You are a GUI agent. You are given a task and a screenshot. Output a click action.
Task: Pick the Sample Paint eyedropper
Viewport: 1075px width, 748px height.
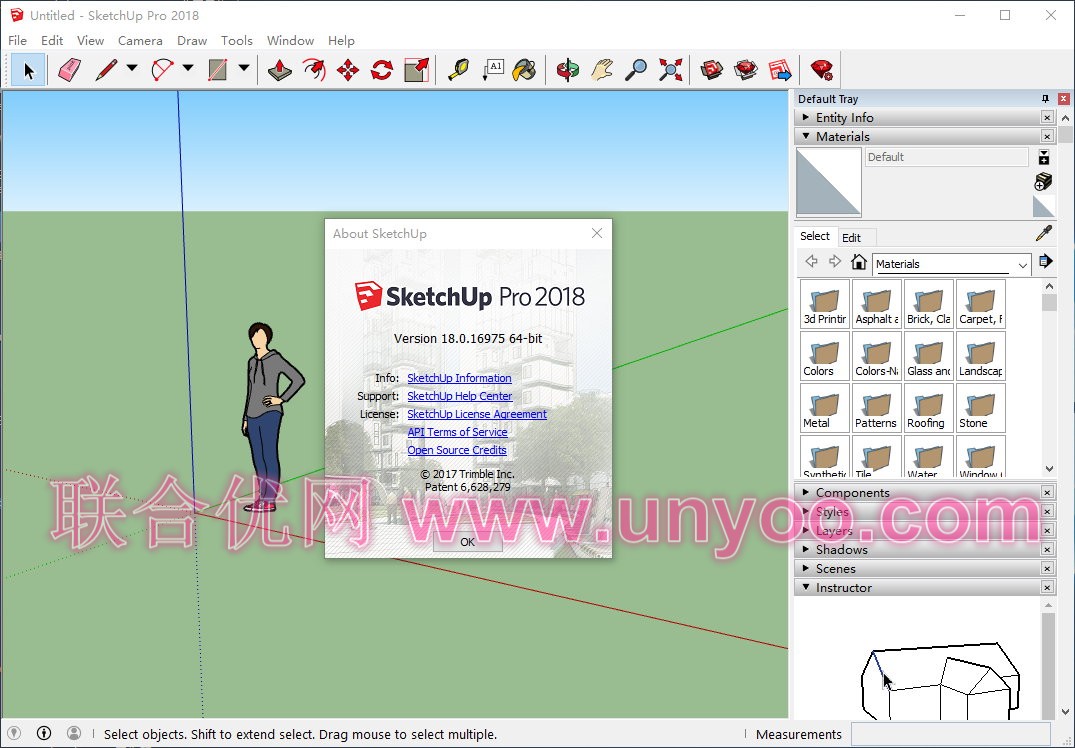point(1043,234)
